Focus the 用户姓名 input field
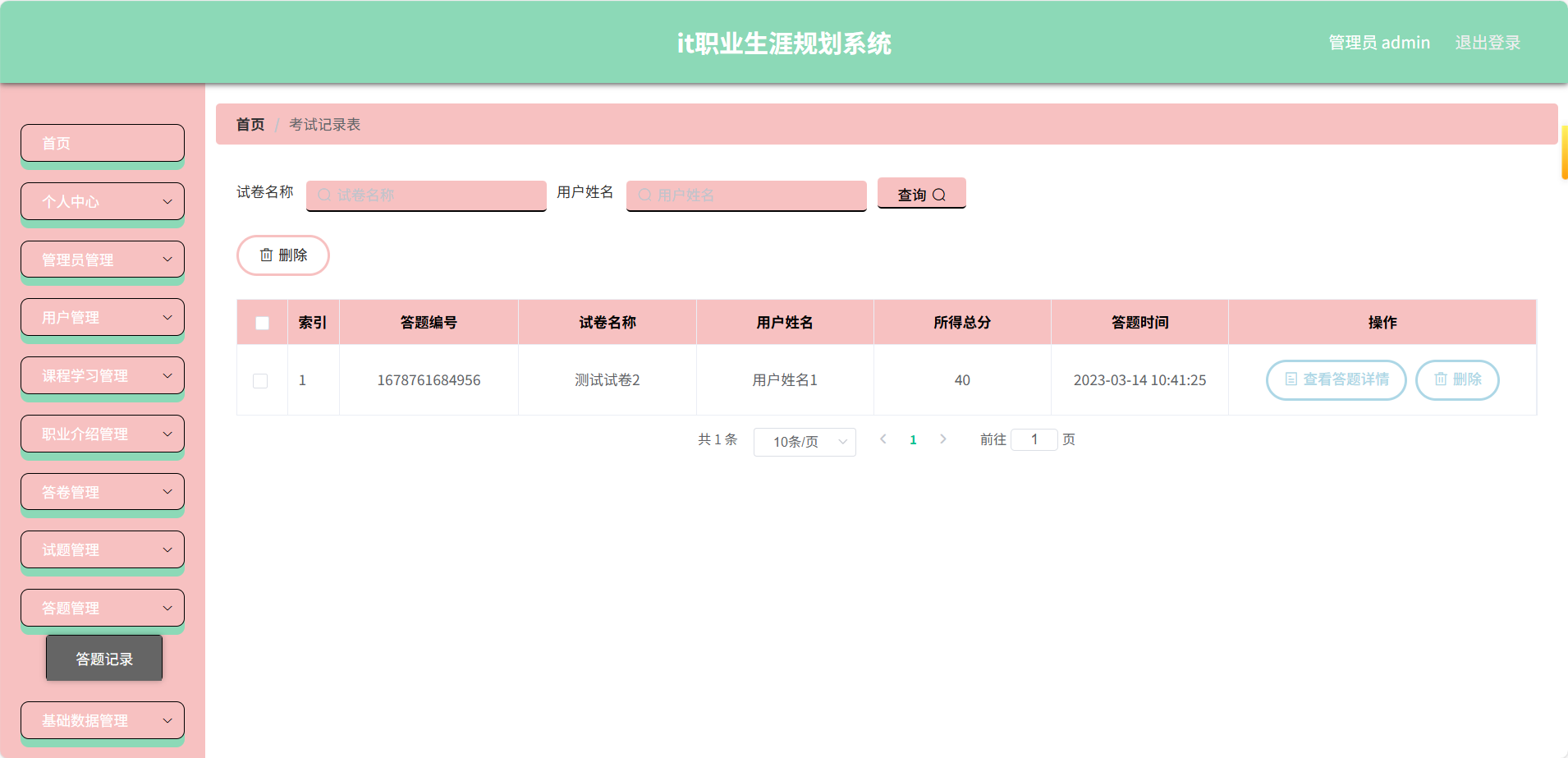Screen dimensions: 1568x758 (746, 195)
